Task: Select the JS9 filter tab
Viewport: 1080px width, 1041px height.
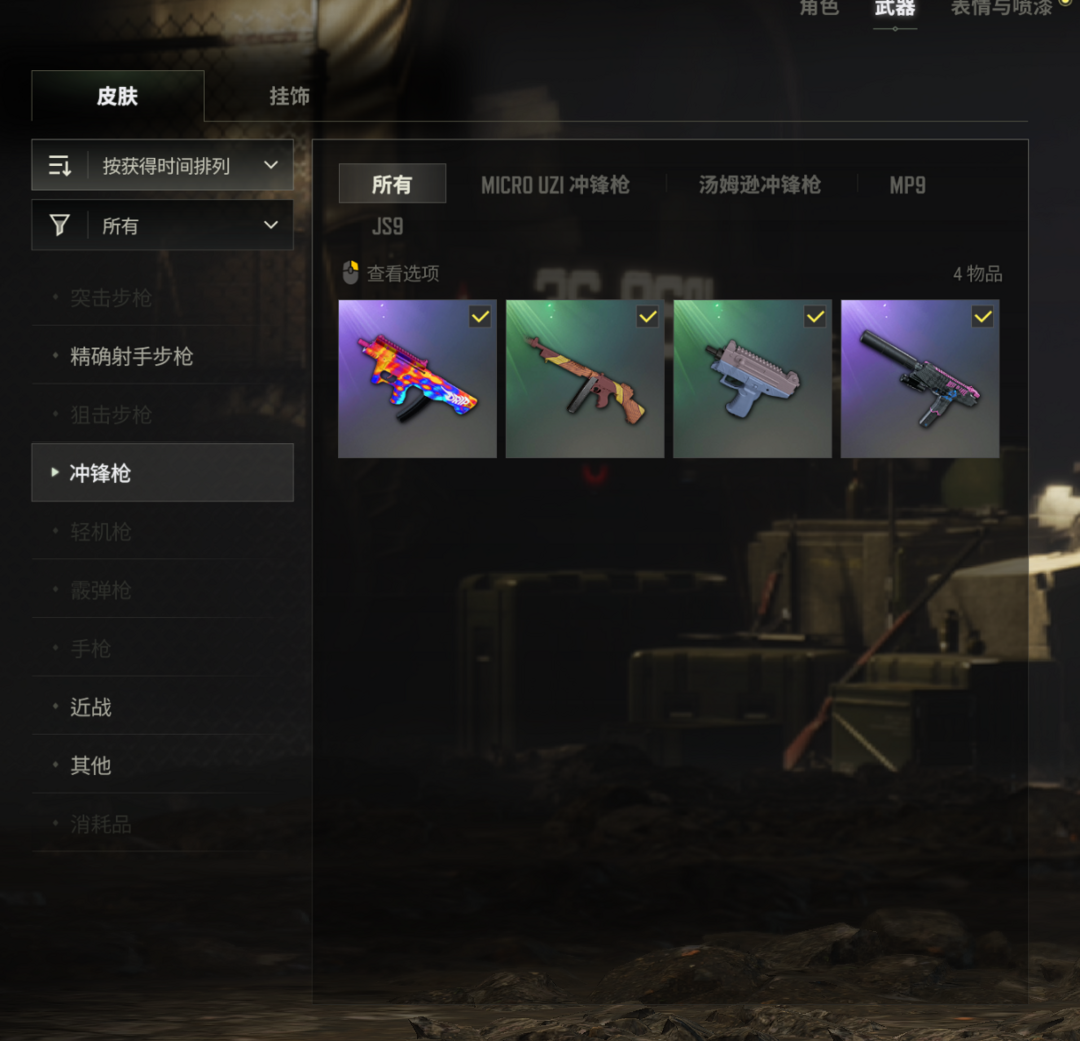Action: [388, 226]
